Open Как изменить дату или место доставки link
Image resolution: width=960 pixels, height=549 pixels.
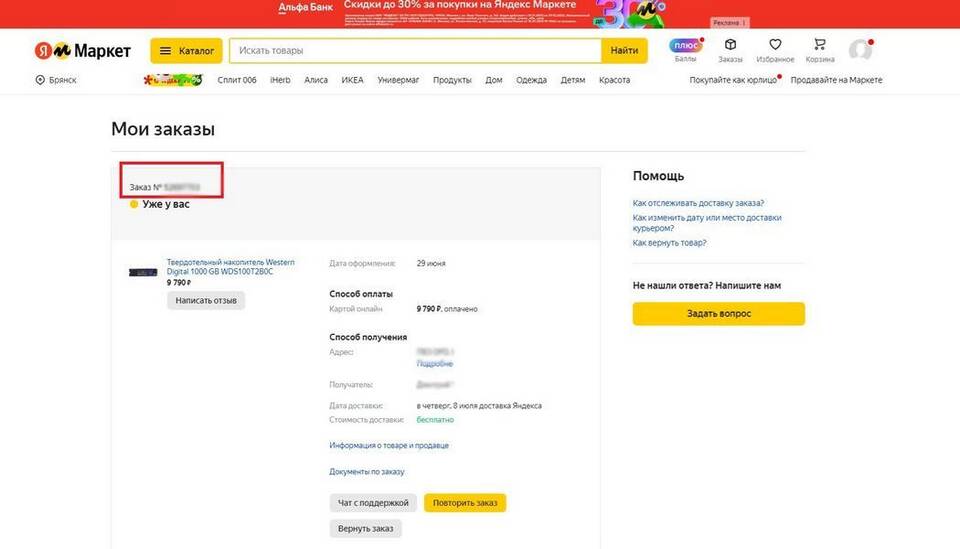(707, 223)
